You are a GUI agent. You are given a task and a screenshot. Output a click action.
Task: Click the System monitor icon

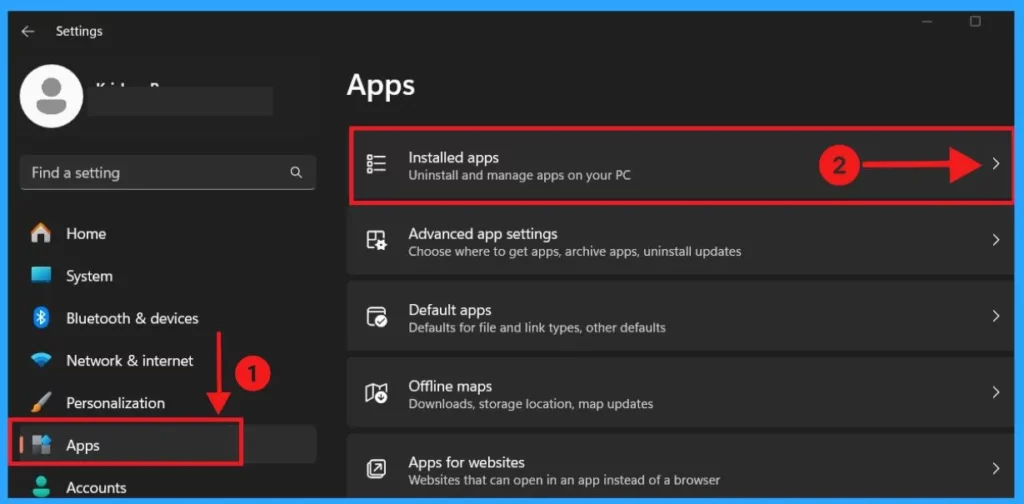[41, 276]
